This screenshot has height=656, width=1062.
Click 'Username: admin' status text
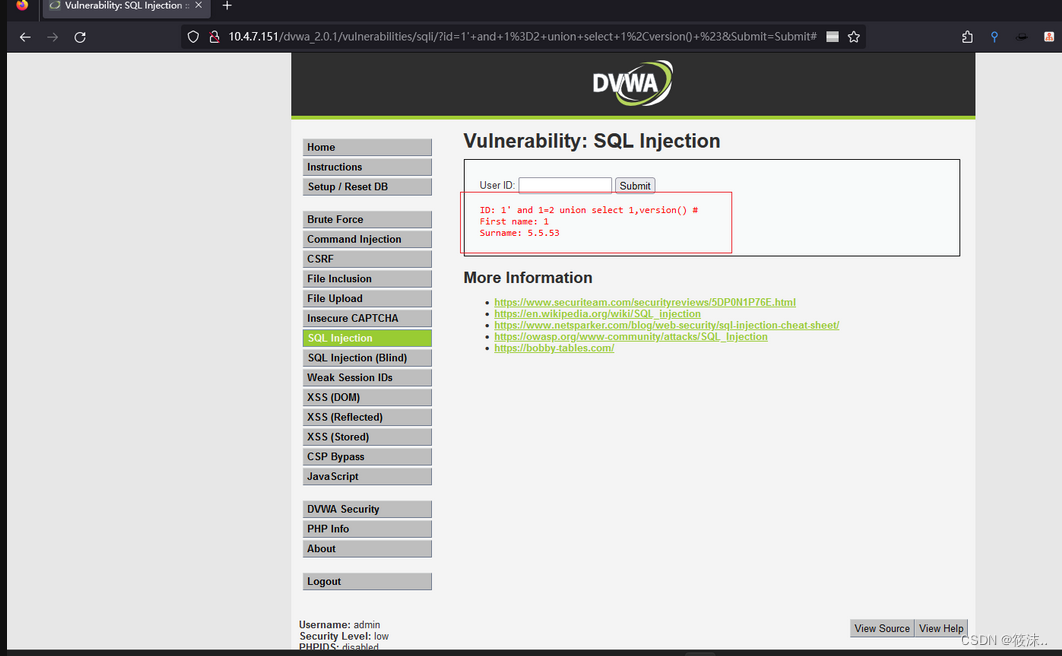tap(339, 624)
